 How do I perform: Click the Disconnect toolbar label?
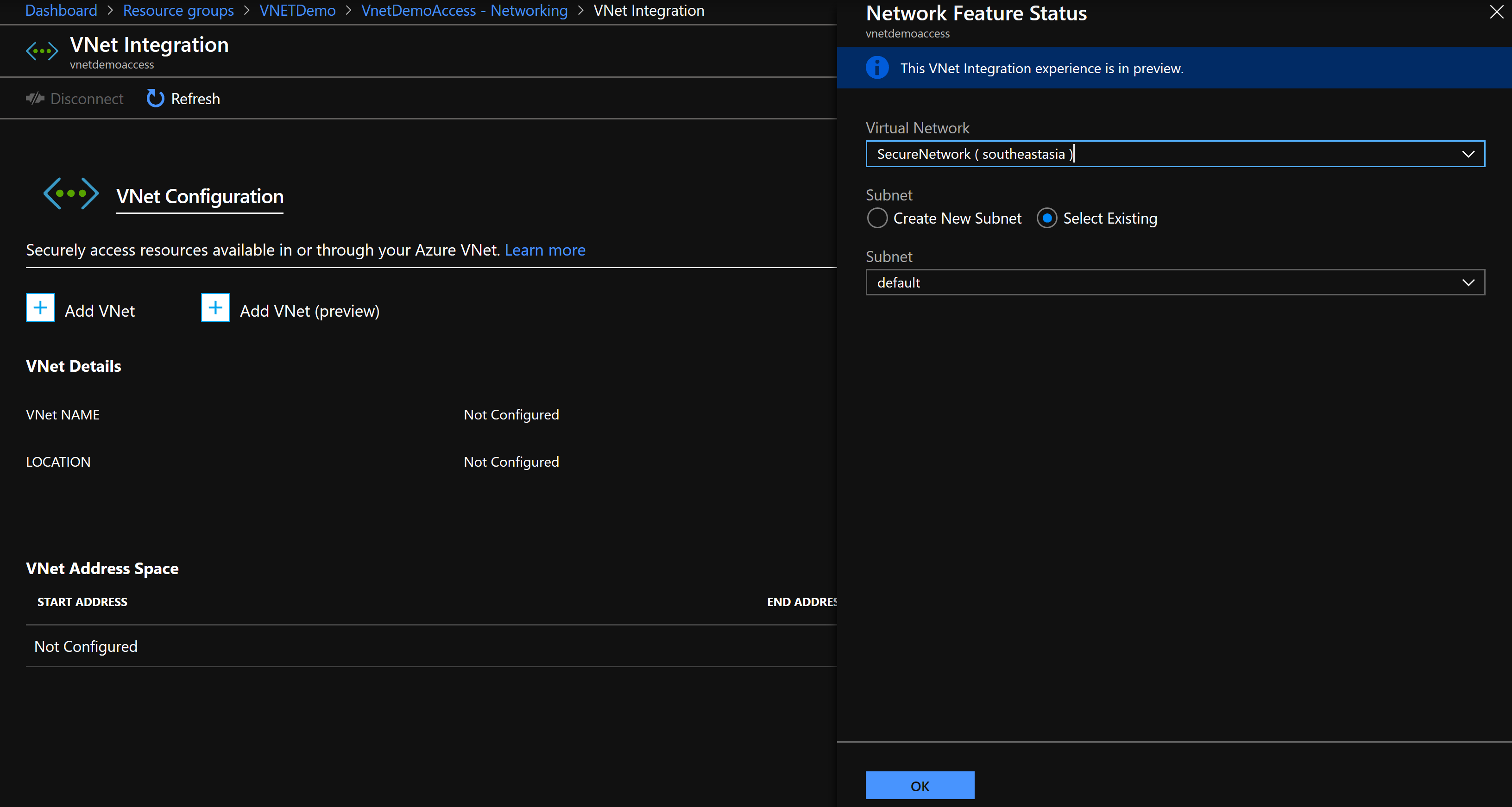[x=87, y=99]
